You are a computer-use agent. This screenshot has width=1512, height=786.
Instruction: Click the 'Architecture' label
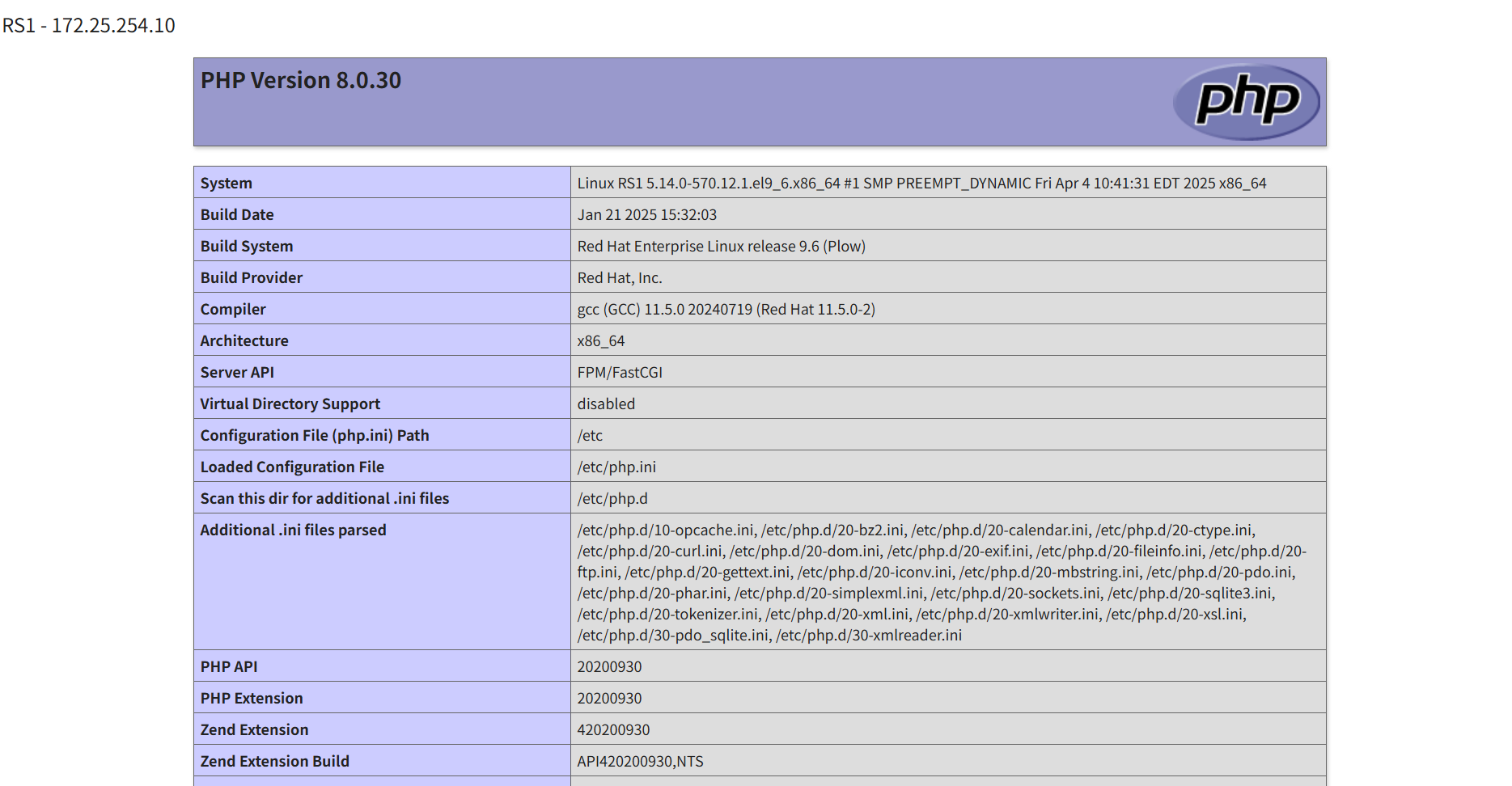pos(244,341)
